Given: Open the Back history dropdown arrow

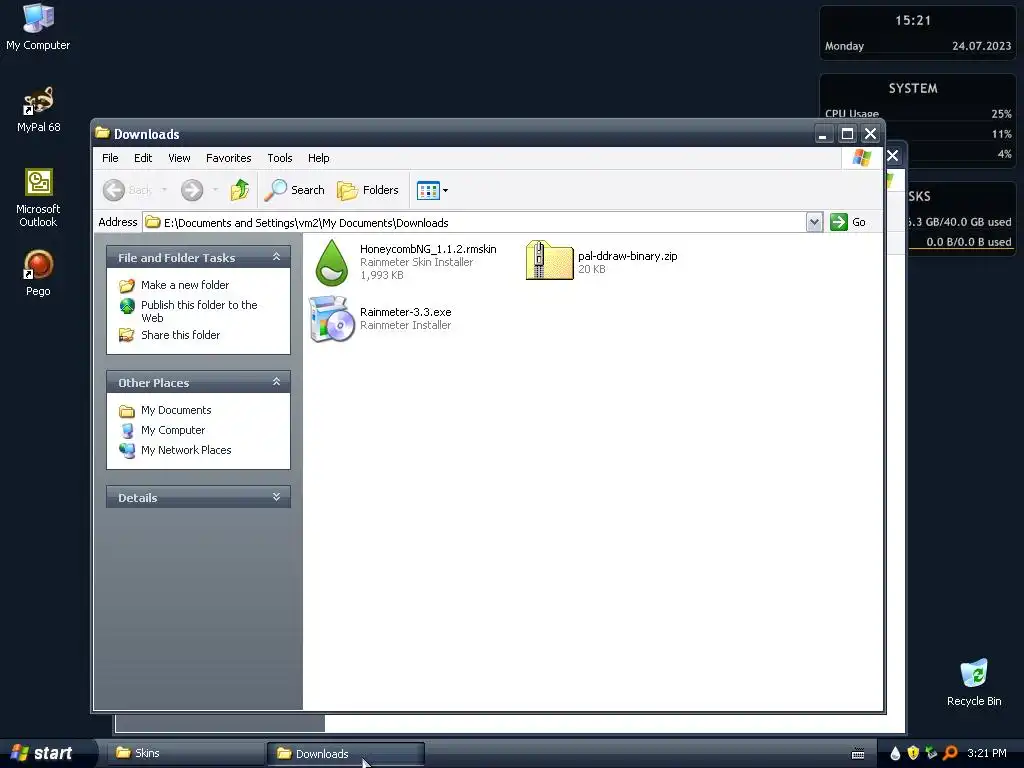Looking at the screenshot, I should [x=164, y=190].
